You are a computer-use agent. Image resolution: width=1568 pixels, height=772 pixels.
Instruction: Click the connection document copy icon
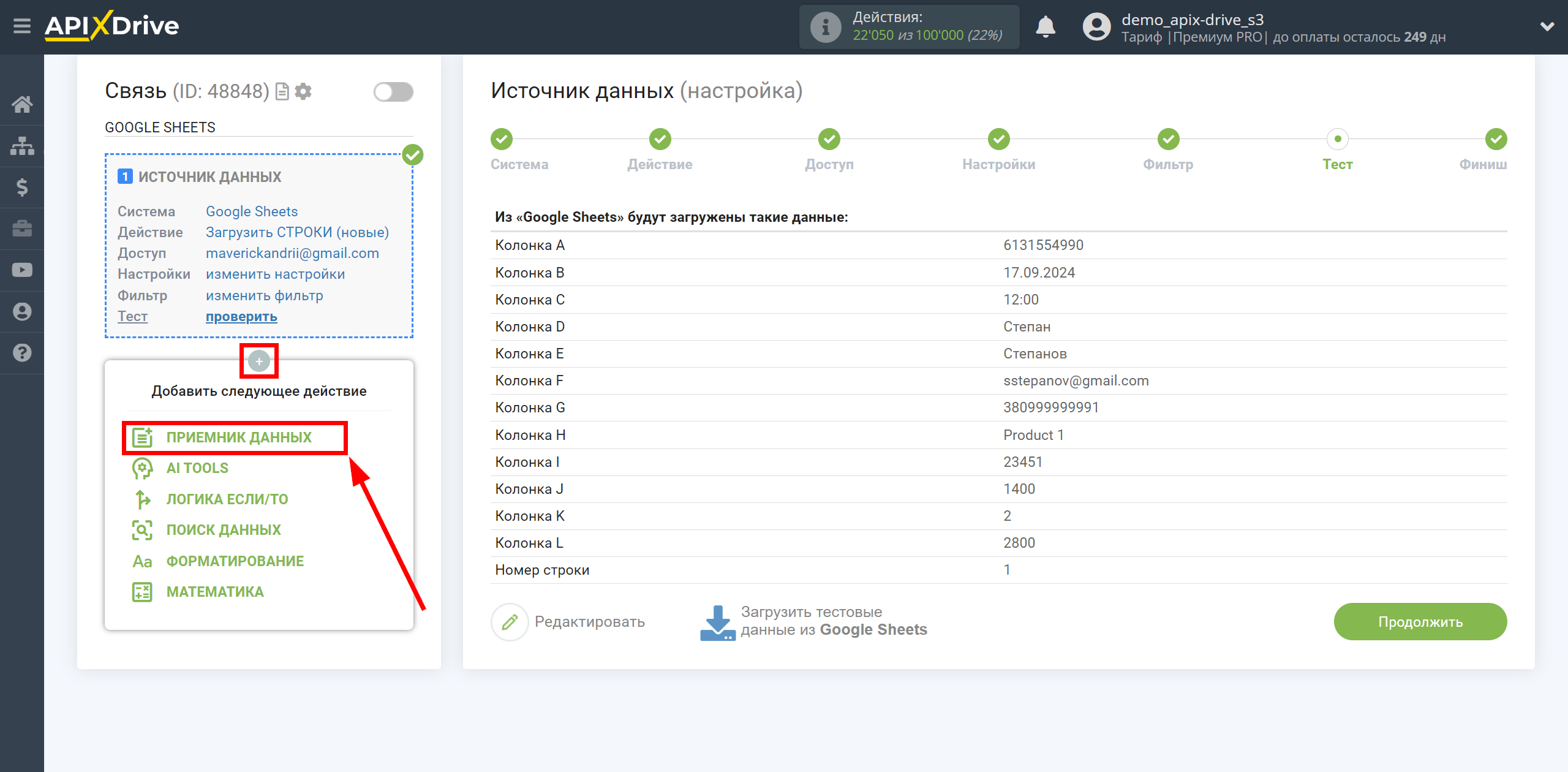pyautogui.click(x=282, y=91)
